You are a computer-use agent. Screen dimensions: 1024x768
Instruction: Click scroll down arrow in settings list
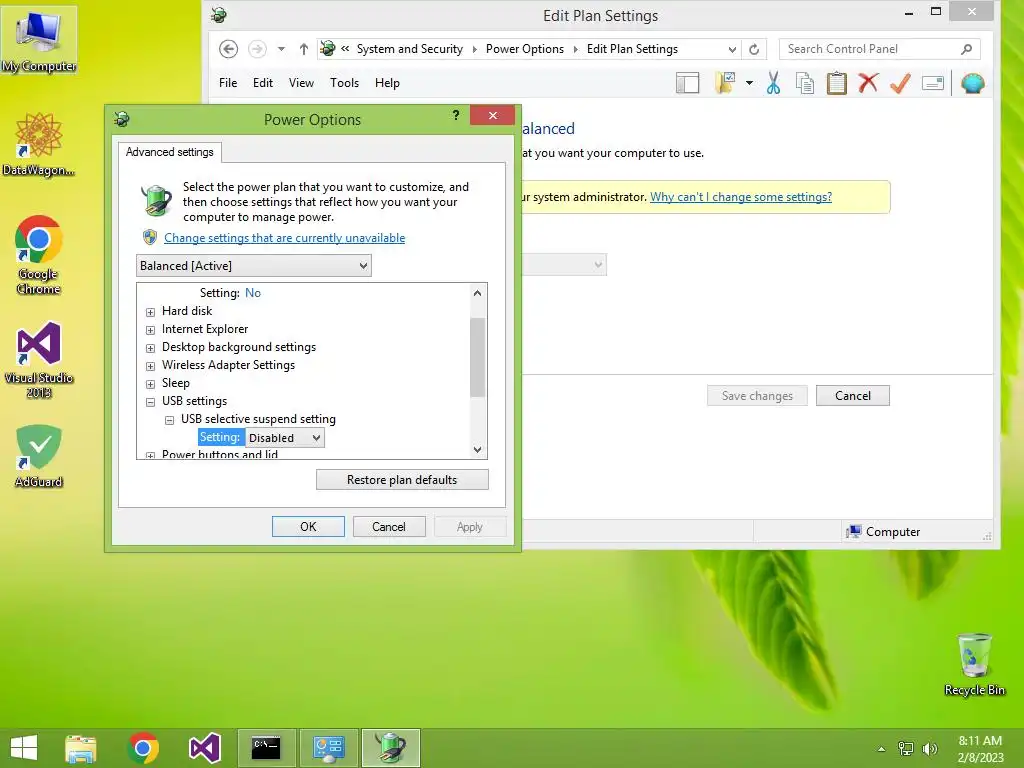[x=477, y=450]
